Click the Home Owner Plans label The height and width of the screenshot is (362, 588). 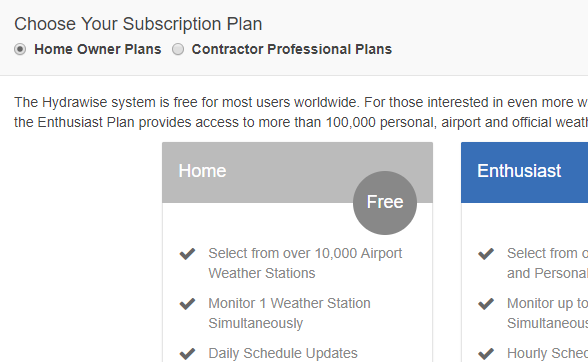click(98, 49)
